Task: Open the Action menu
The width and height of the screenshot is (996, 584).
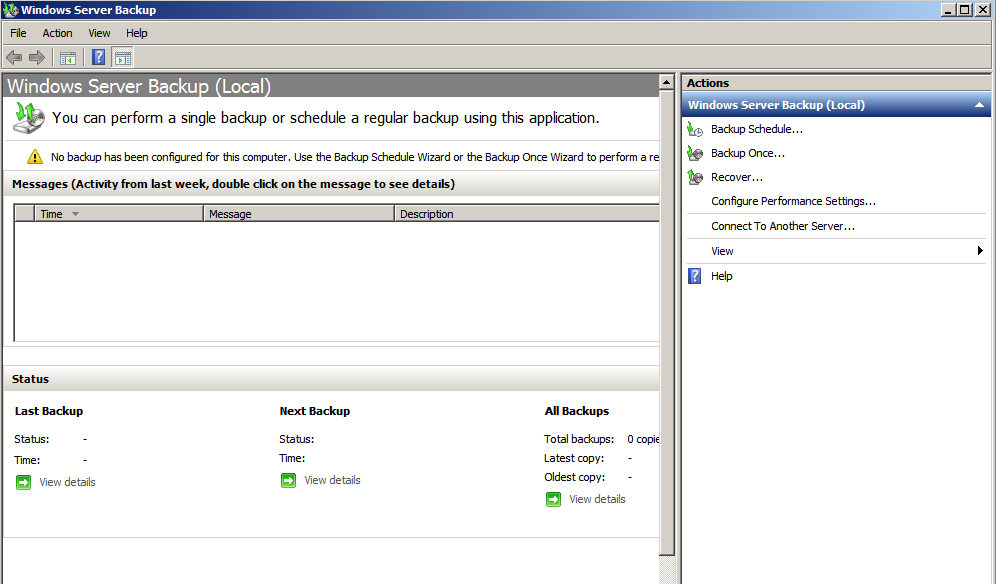Action: [x=57, y=33]
